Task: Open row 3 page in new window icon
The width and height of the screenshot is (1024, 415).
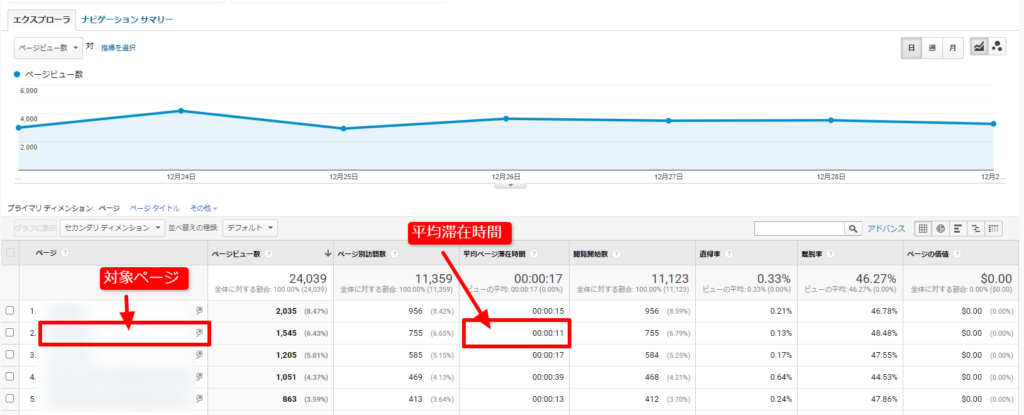Action: tap(199, 354)
